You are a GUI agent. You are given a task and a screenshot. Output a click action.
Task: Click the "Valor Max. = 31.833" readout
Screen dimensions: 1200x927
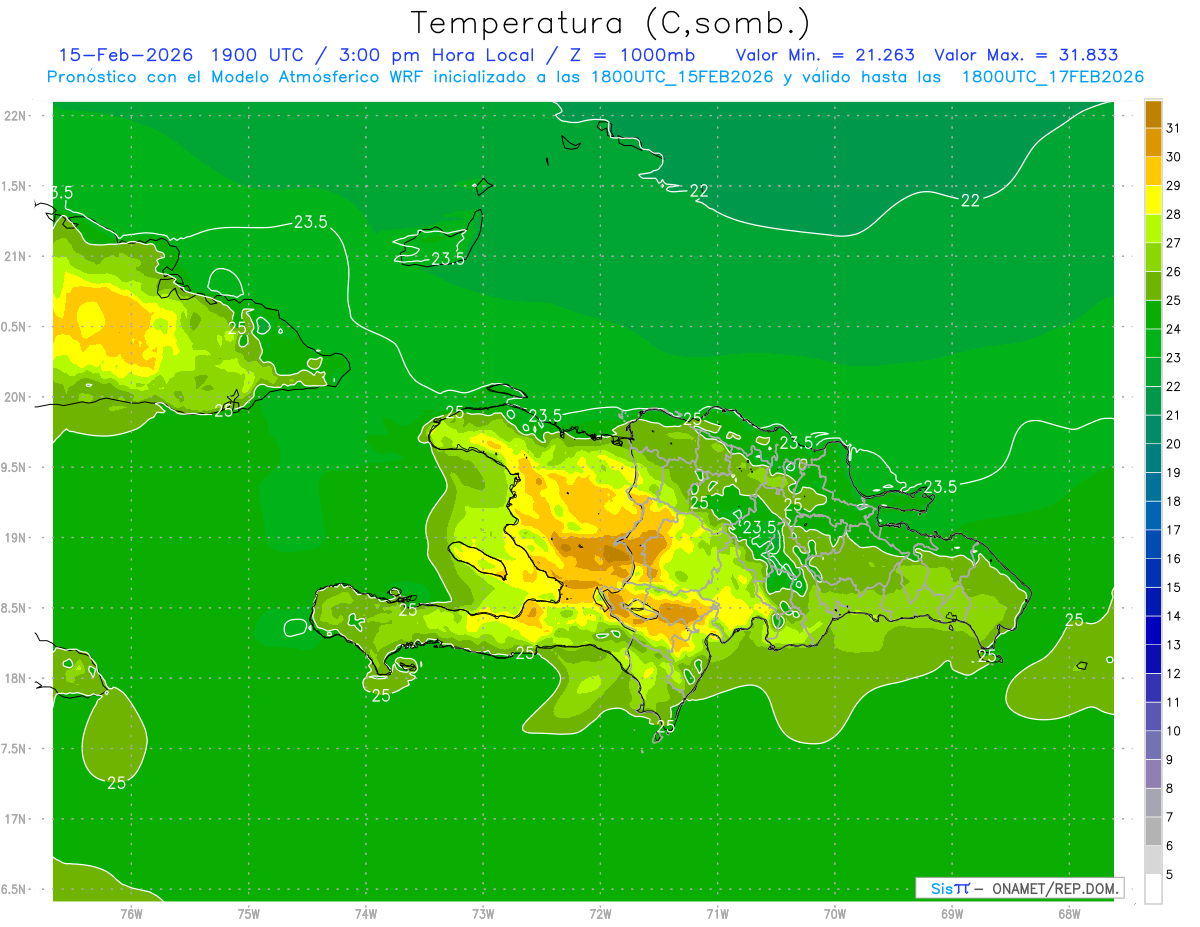[1026, 55]
